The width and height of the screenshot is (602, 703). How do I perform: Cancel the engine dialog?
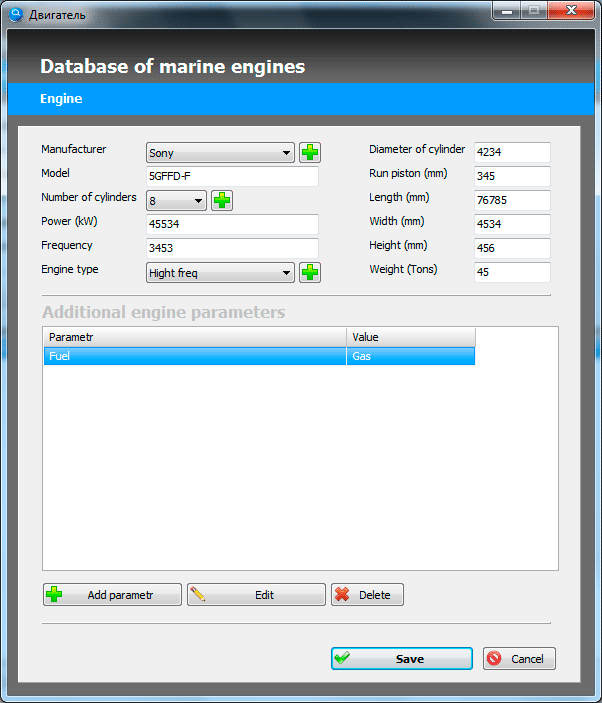pyautogui.click(x=520, y=659)
